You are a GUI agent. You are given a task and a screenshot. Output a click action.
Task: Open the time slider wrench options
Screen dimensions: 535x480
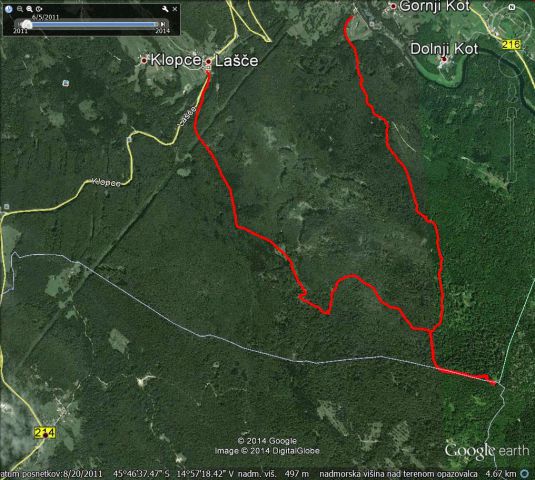[165, 9]
